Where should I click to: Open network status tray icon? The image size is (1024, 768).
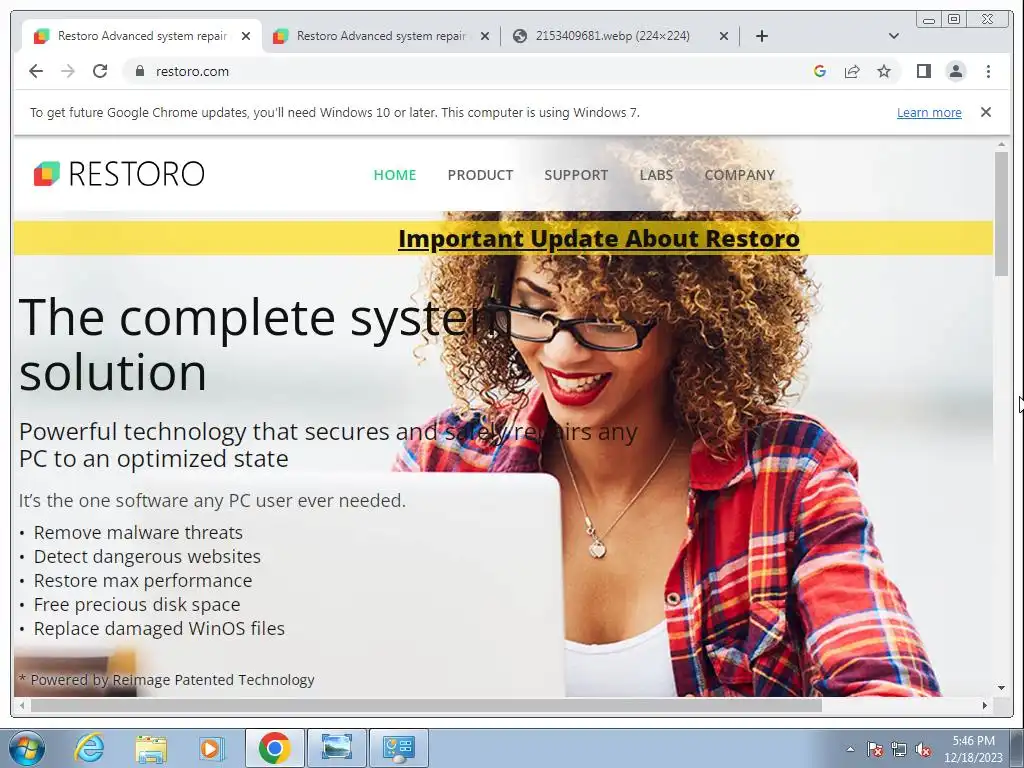899,749
